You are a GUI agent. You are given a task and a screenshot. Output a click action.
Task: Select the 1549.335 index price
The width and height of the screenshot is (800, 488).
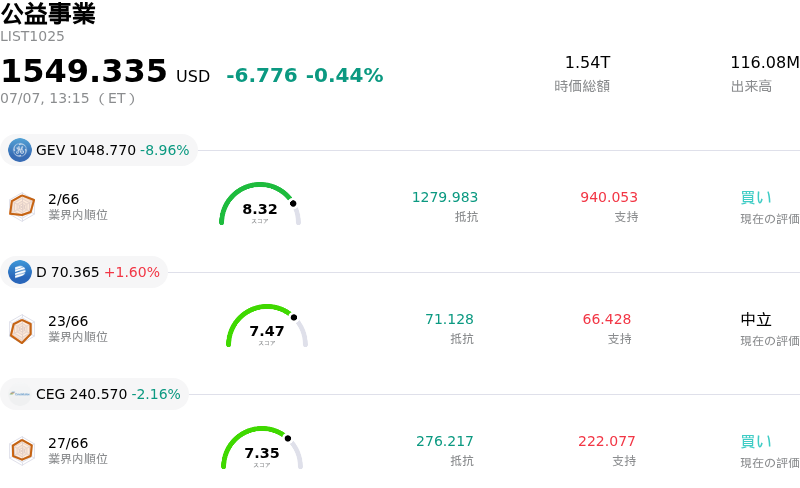click(84, 70)
